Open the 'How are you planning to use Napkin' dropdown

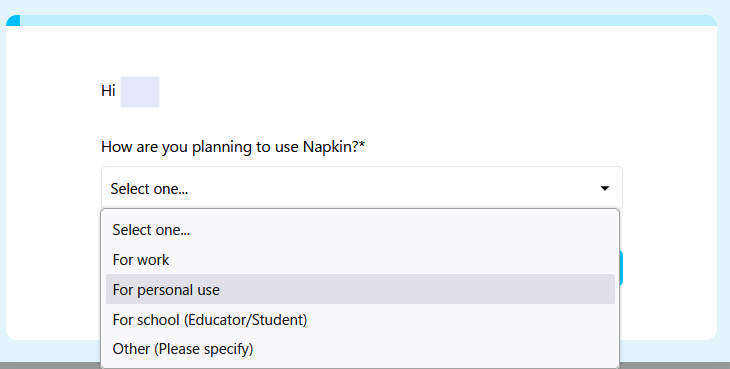point(361,188)
